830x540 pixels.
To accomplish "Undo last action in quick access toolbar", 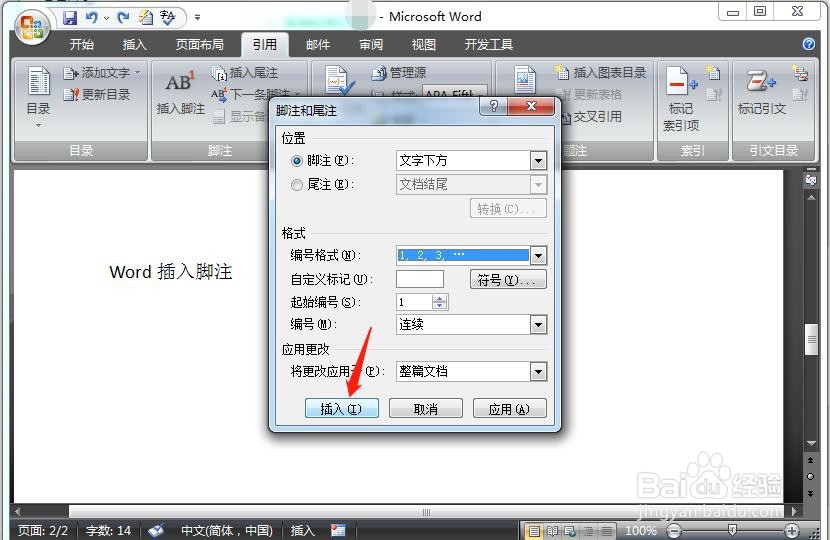I will point(92,17).
